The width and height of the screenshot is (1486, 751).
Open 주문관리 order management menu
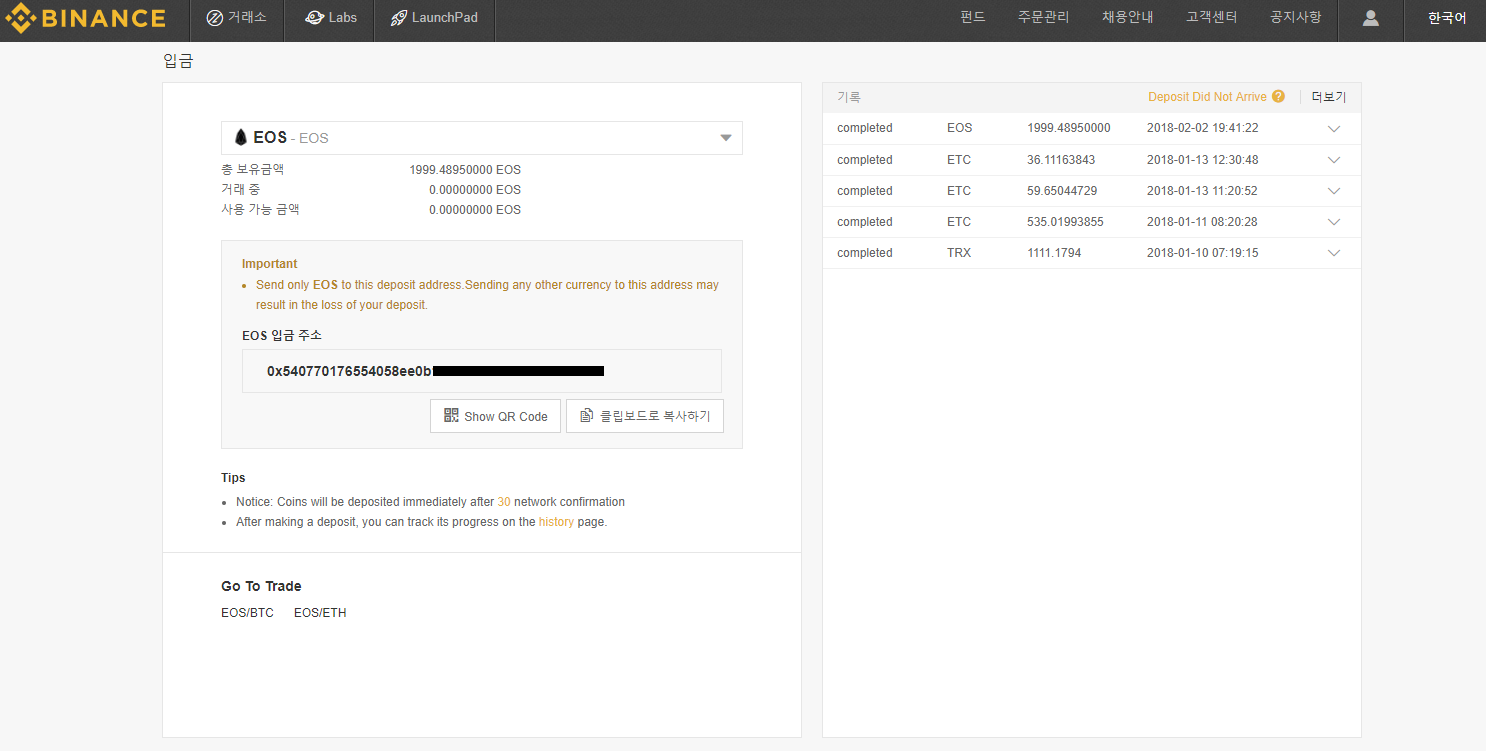click(1043, 17)
